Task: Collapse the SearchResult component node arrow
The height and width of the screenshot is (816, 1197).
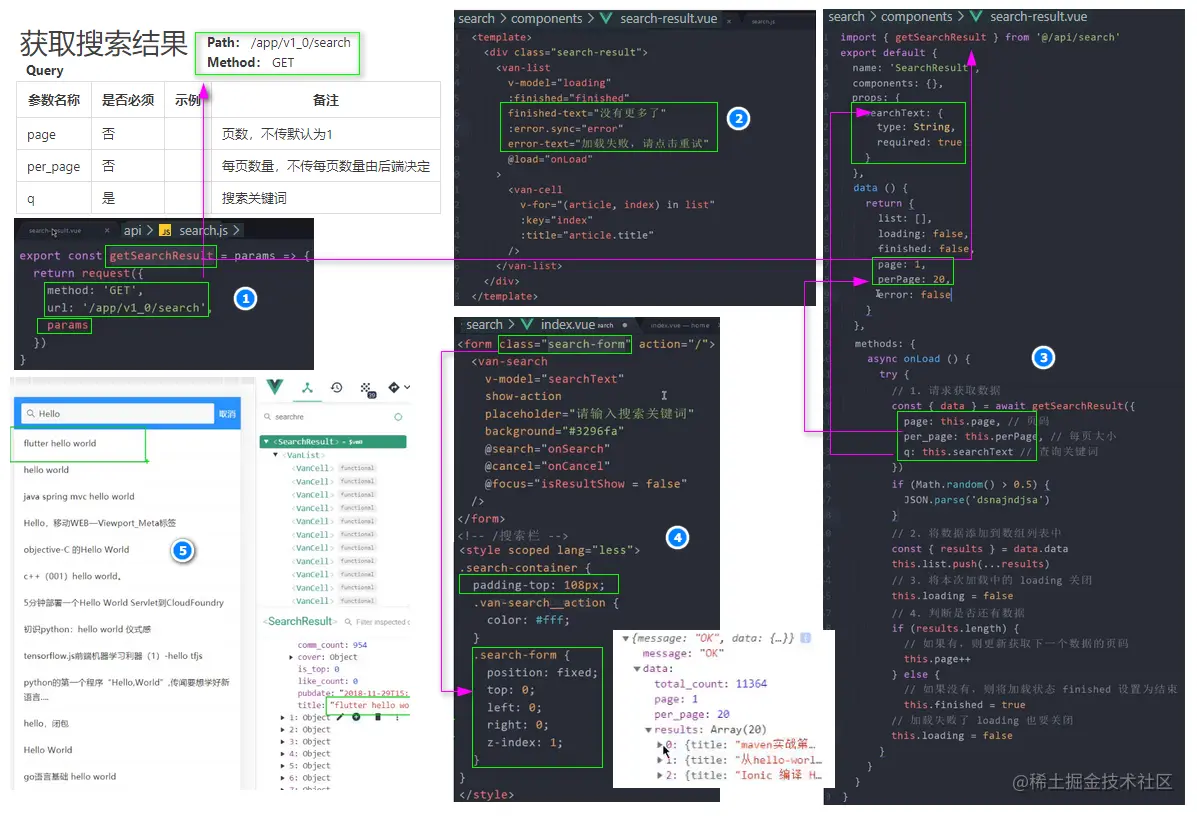Action: [x=266, y=442]
